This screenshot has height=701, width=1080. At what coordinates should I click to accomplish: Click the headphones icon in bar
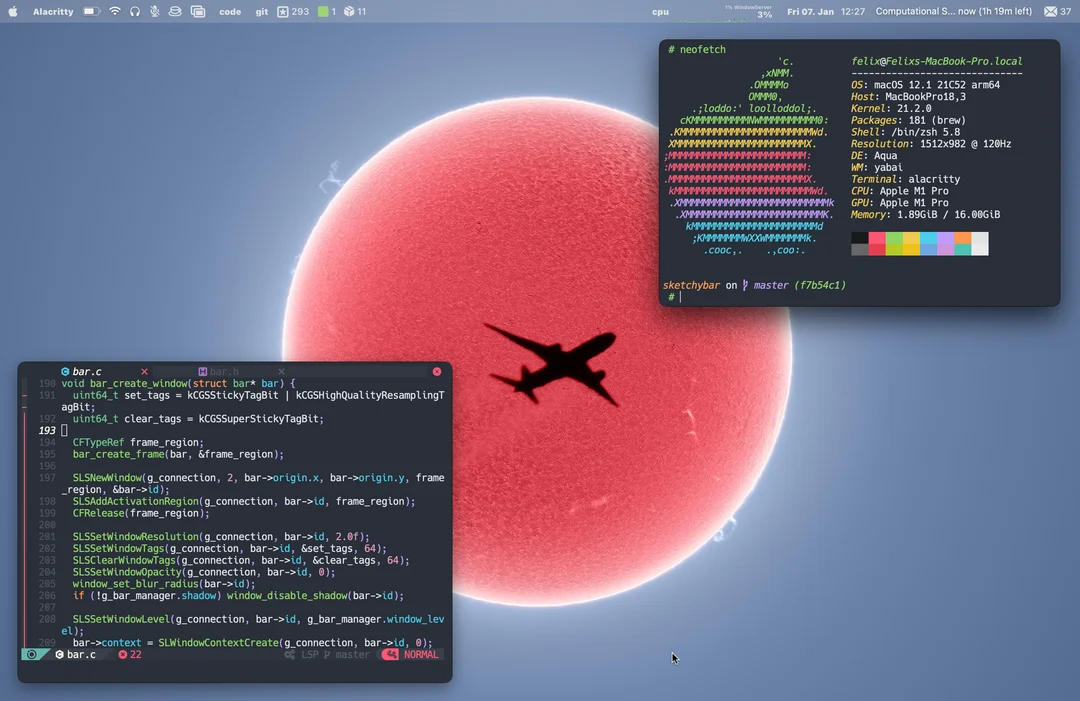coord(135,11)
